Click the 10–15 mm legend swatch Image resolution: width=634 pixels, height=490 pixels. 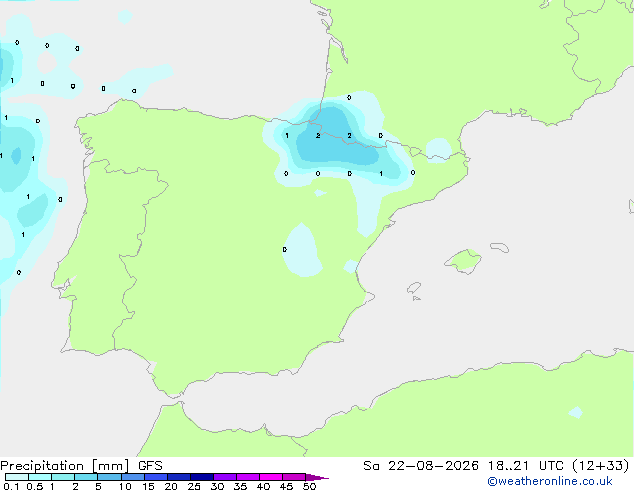(132, 477)
